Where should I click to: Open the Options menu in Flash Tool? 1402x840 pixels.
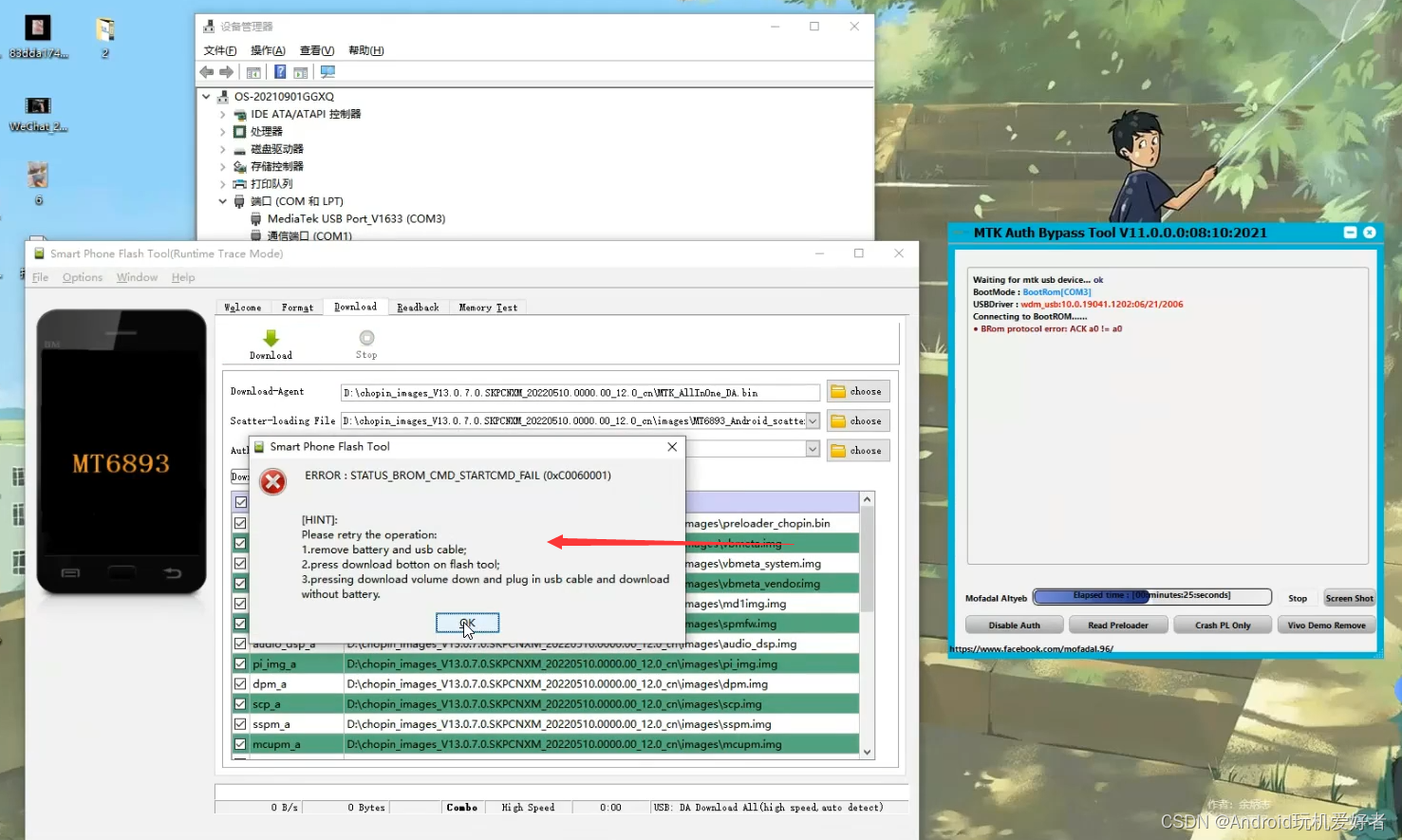[x=83, y=278]
